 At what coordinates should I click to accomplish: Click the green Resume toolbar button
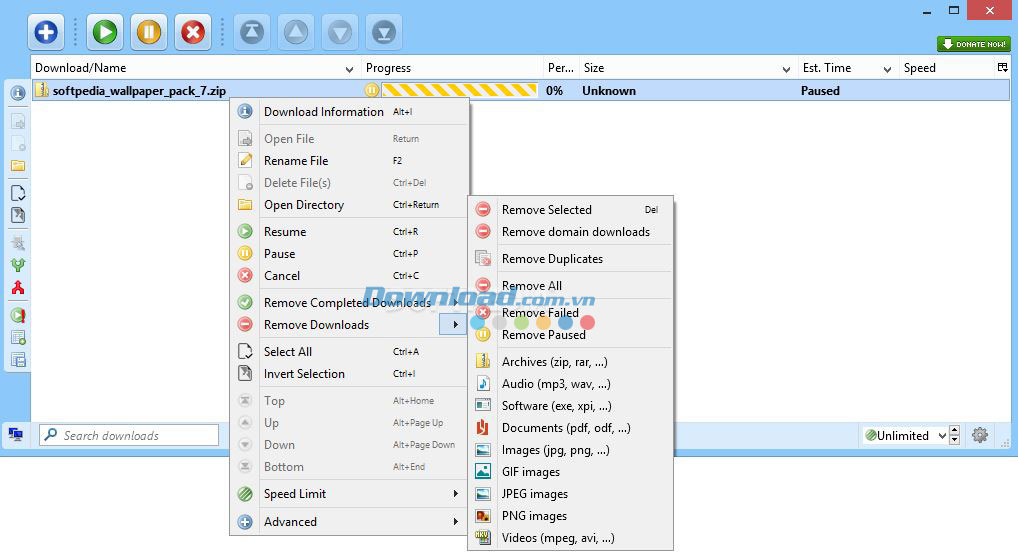point(105,32)
